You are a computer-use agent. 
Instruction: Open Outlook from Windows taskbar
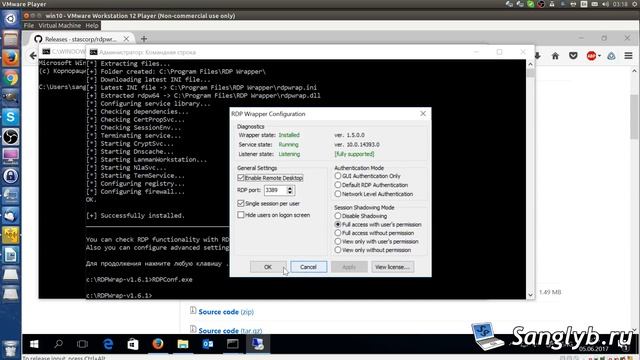click(208, 344)
